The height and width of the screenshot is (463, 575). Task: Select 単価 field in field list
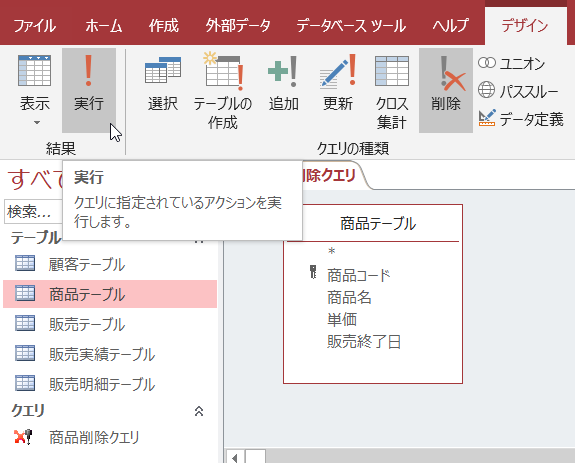(342, 319)
